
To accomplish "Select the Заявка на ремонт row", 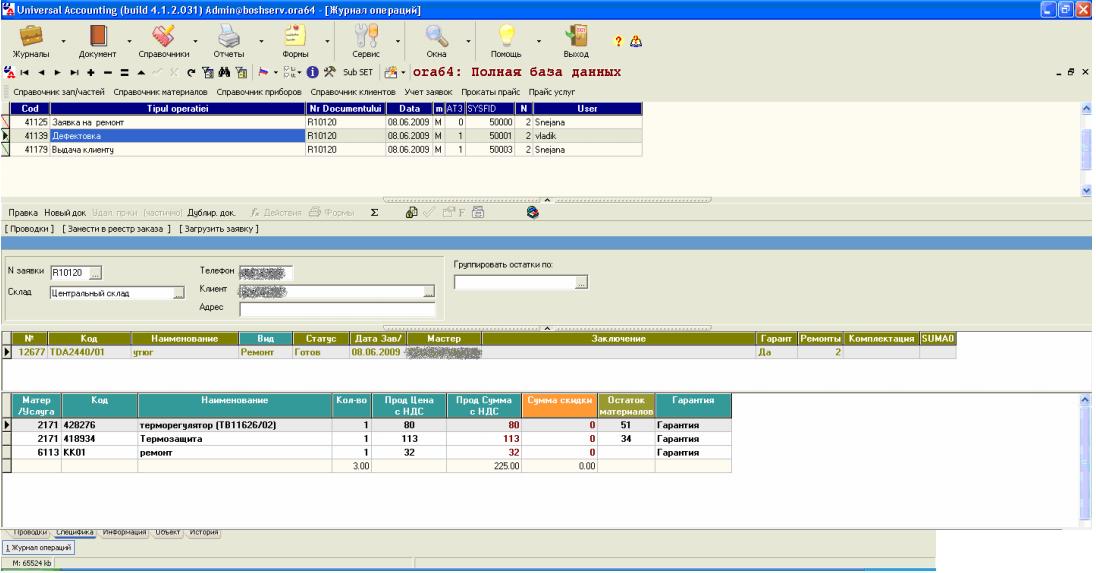I will (326, 122).
